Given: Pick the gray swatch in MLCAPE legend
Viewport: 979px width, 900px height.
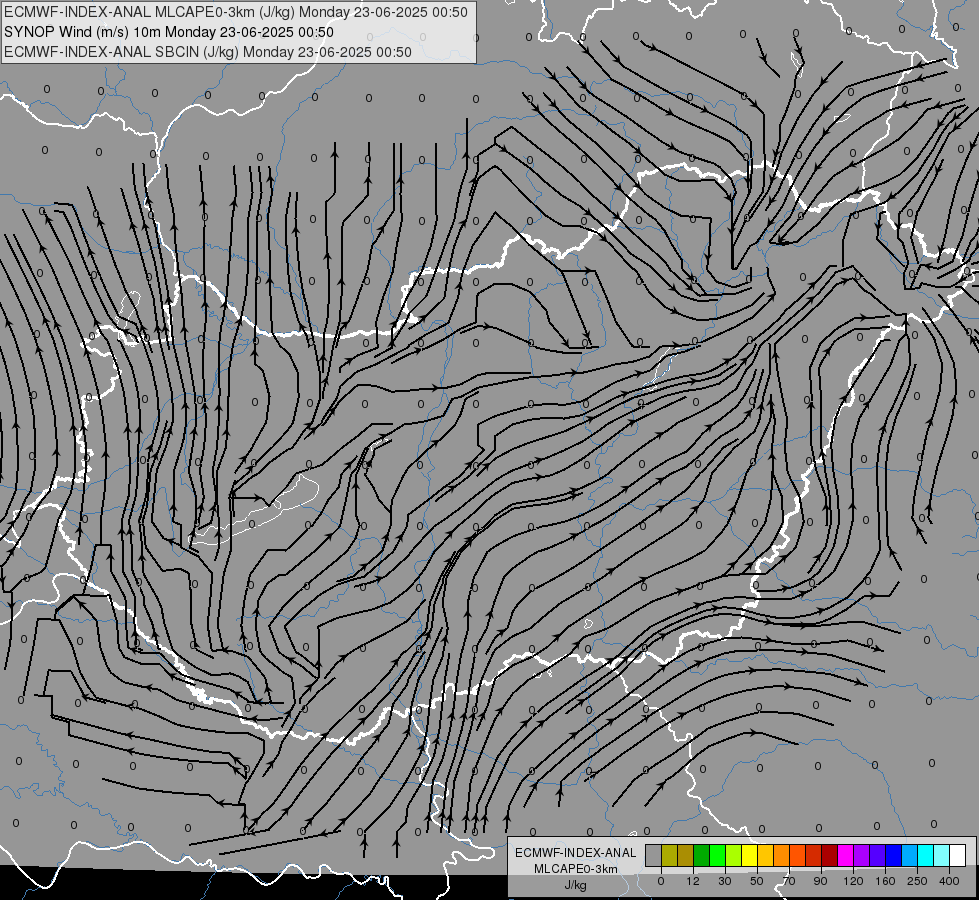Looking at the screenshot, I should tap(654, 855).
